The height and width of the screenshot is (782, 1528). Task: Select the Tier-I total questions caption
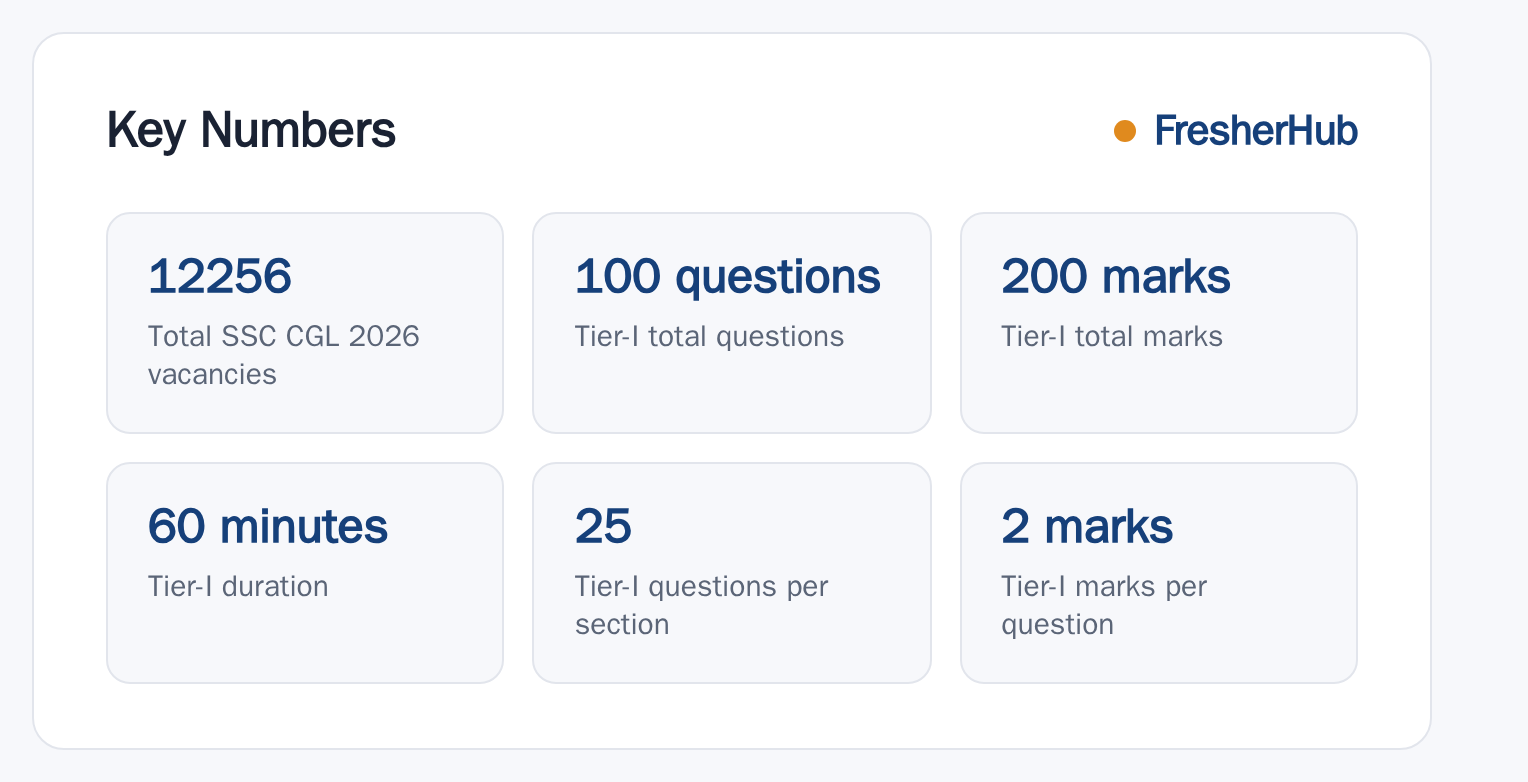[710, 336]
